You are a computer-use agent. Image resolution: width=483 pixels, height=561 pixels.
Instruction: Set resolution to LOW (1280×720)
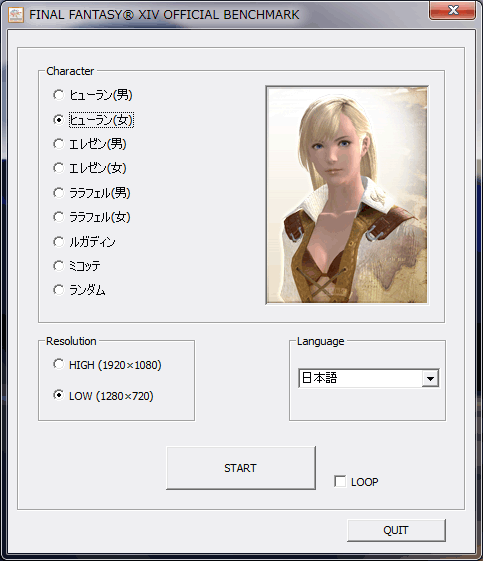[x=58, y=395]
